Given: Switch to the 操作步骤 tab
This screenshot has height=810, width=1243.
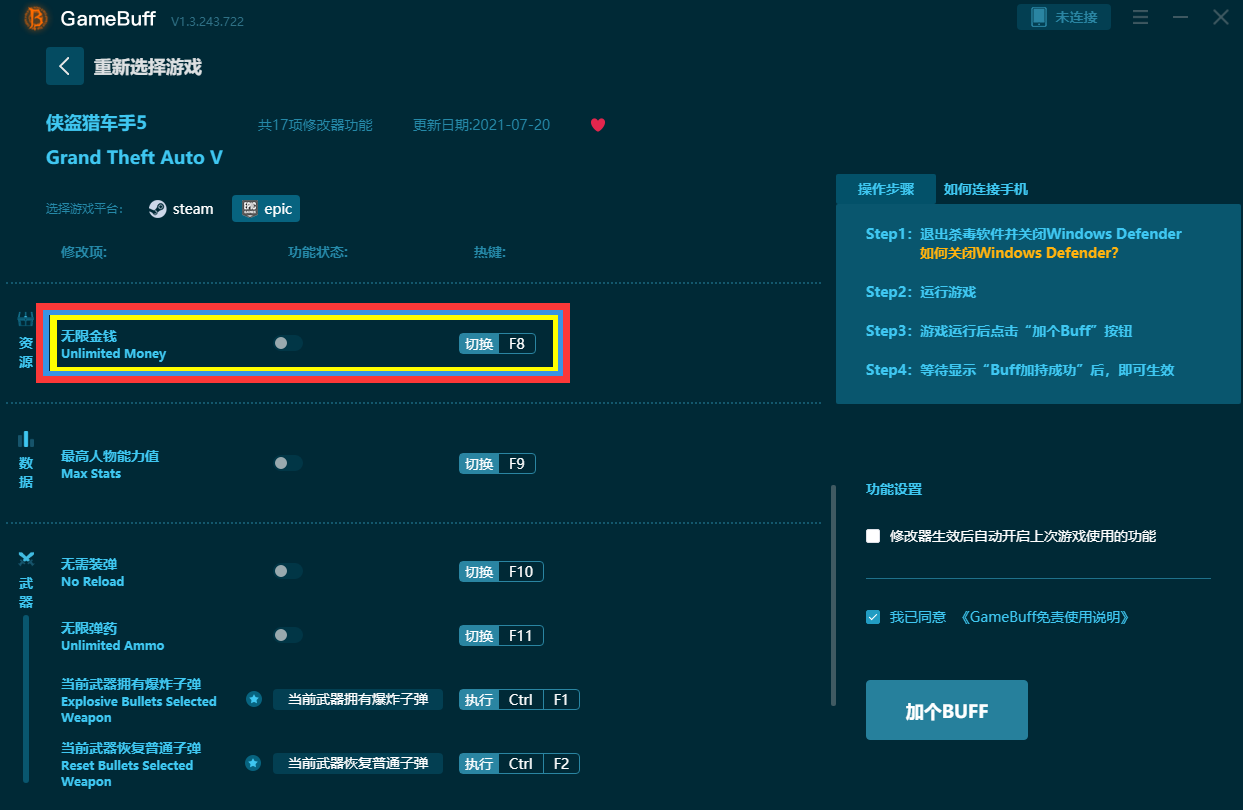Looking at the screenshot, I should [x=885, y=189].
